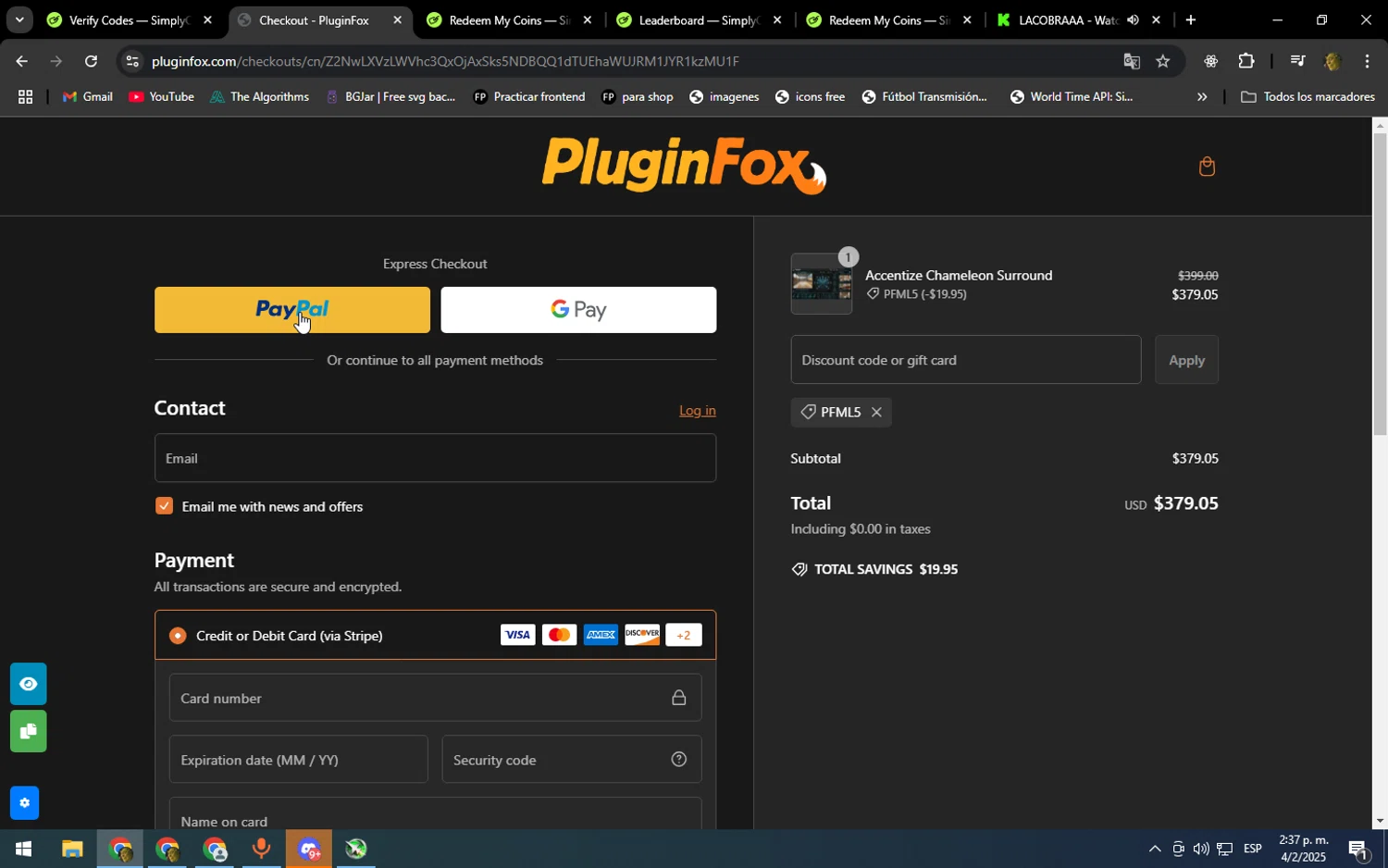Image resolution: width=1388 pixels, height=868 pixels.
Task: Focus the Expiration date field
Action: coord(298,760)
